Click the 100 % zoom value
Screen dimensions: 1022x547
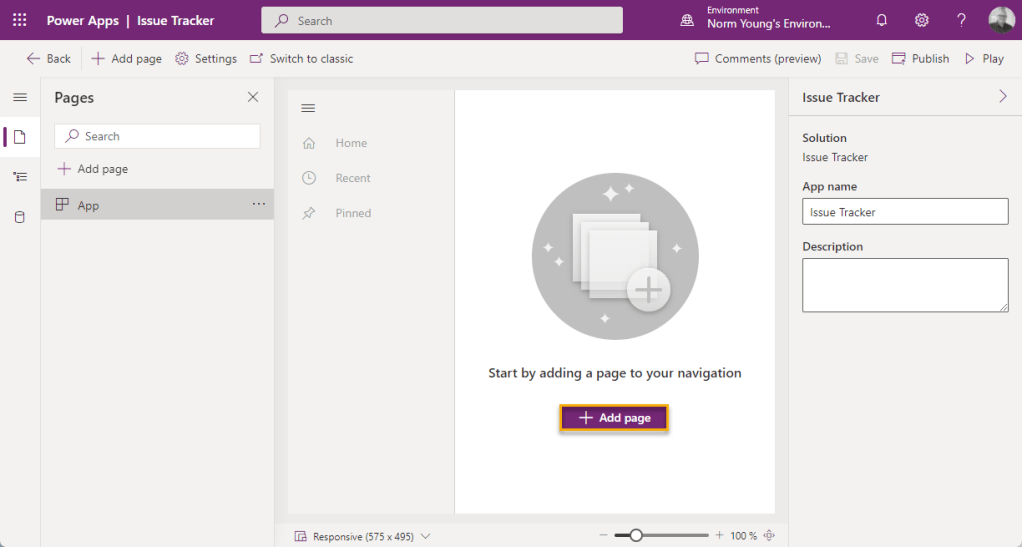point(744,536)
